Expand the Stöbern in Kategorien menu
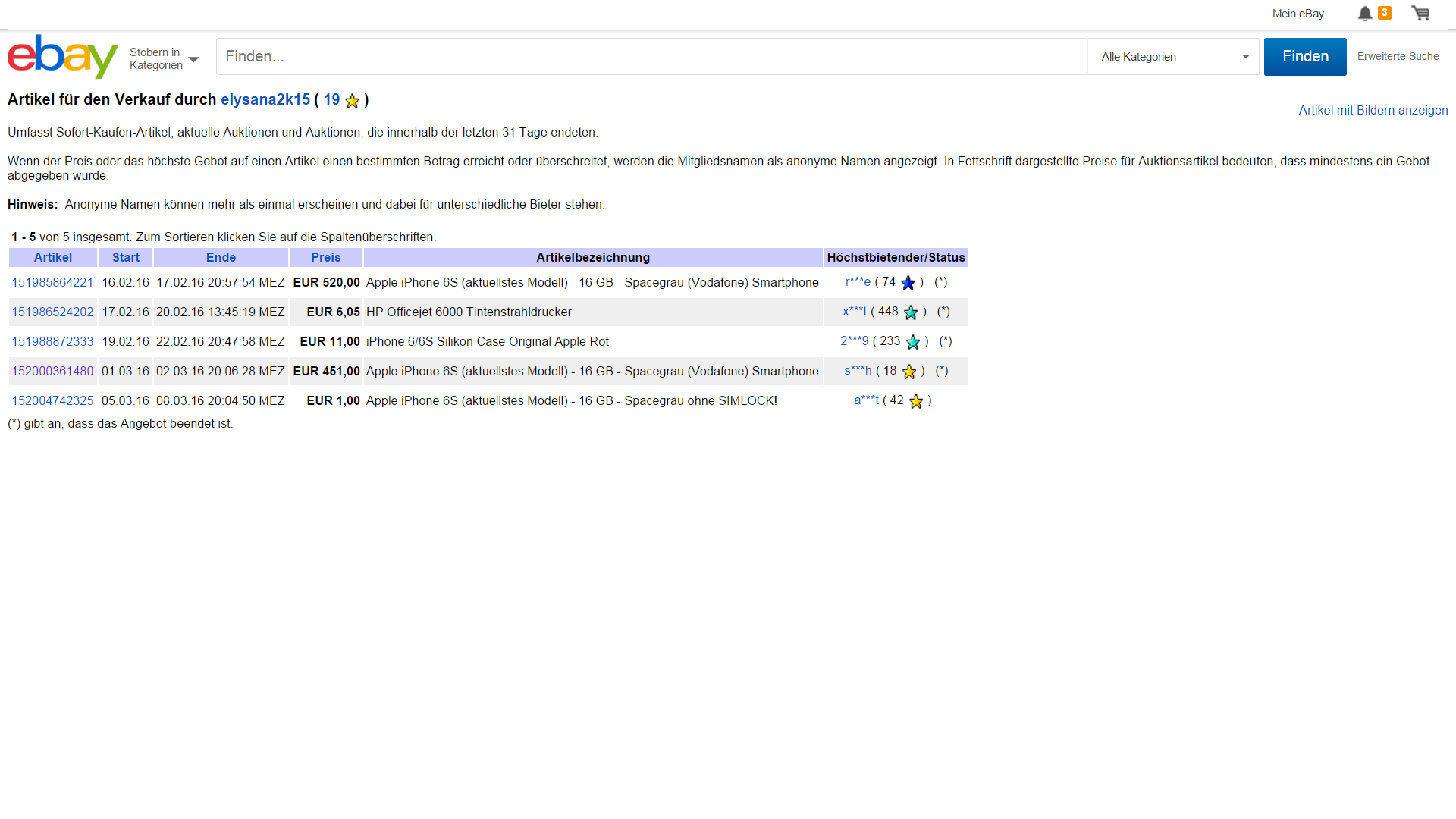Viewport: 1456px width, 819px height. tap(164, 58)
